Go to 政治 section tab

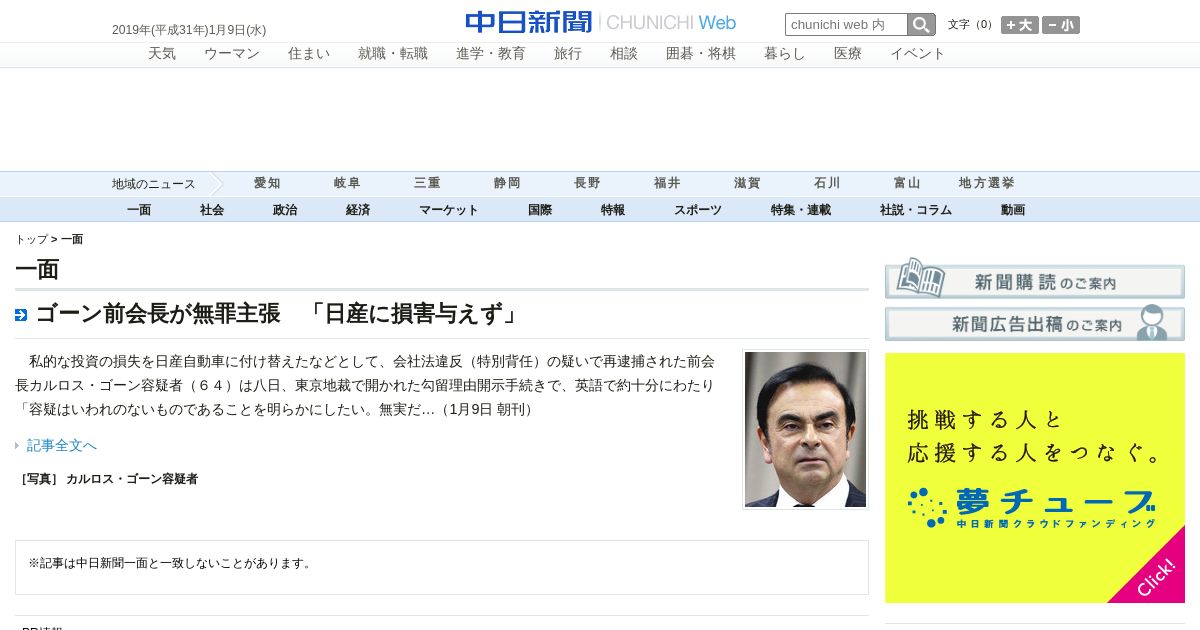pyautogui.click(x=285, y=210)
